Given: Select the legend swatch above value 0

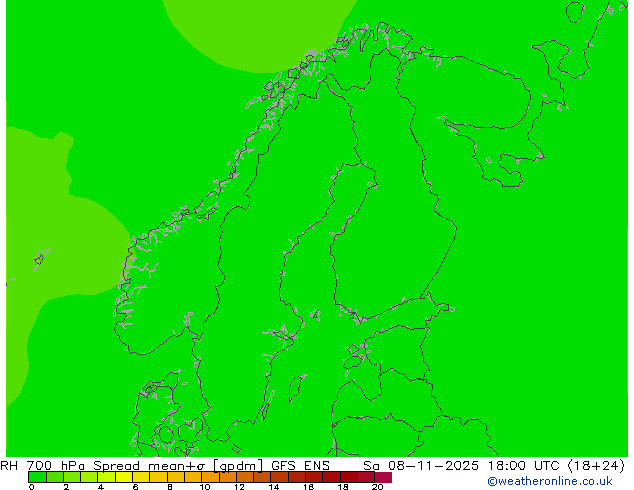Looking at the screenshot, I should (38, 477).
